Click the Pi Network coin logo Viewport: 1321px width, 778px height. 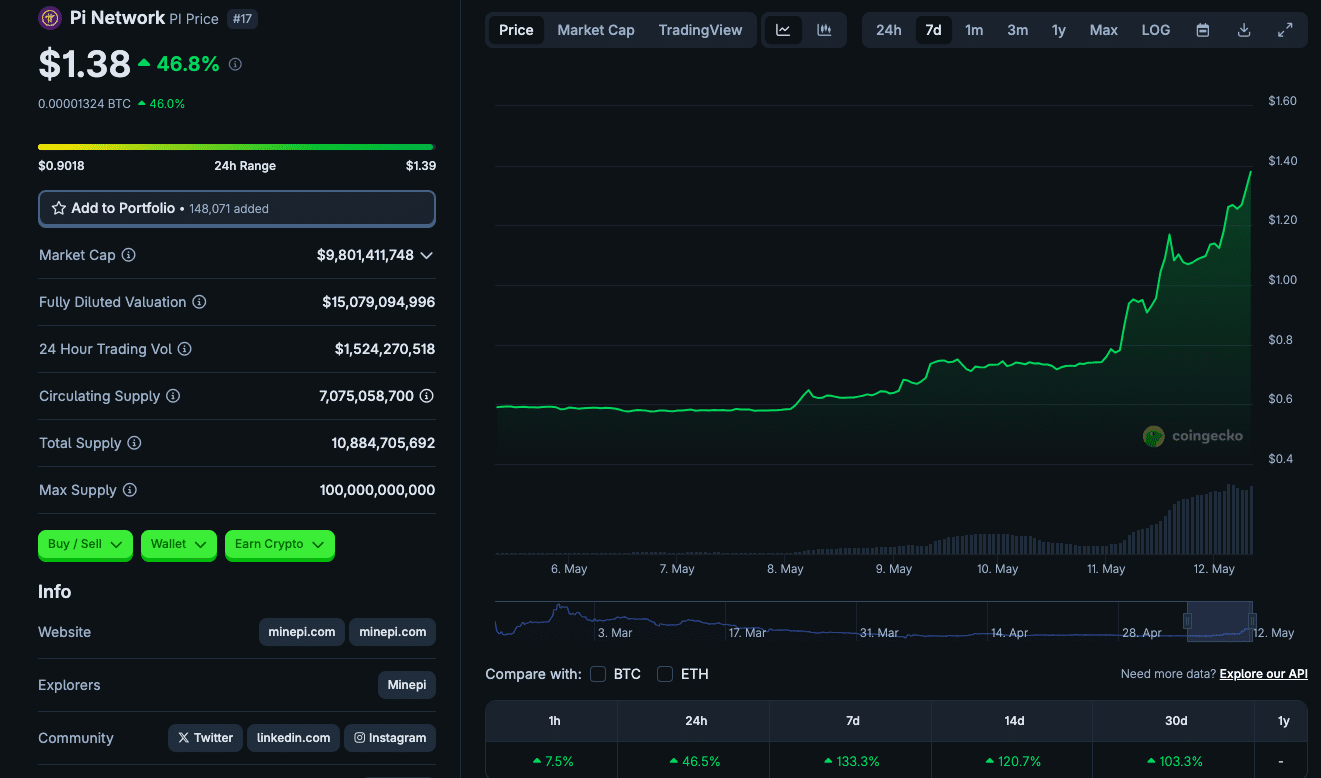[49, 18]
